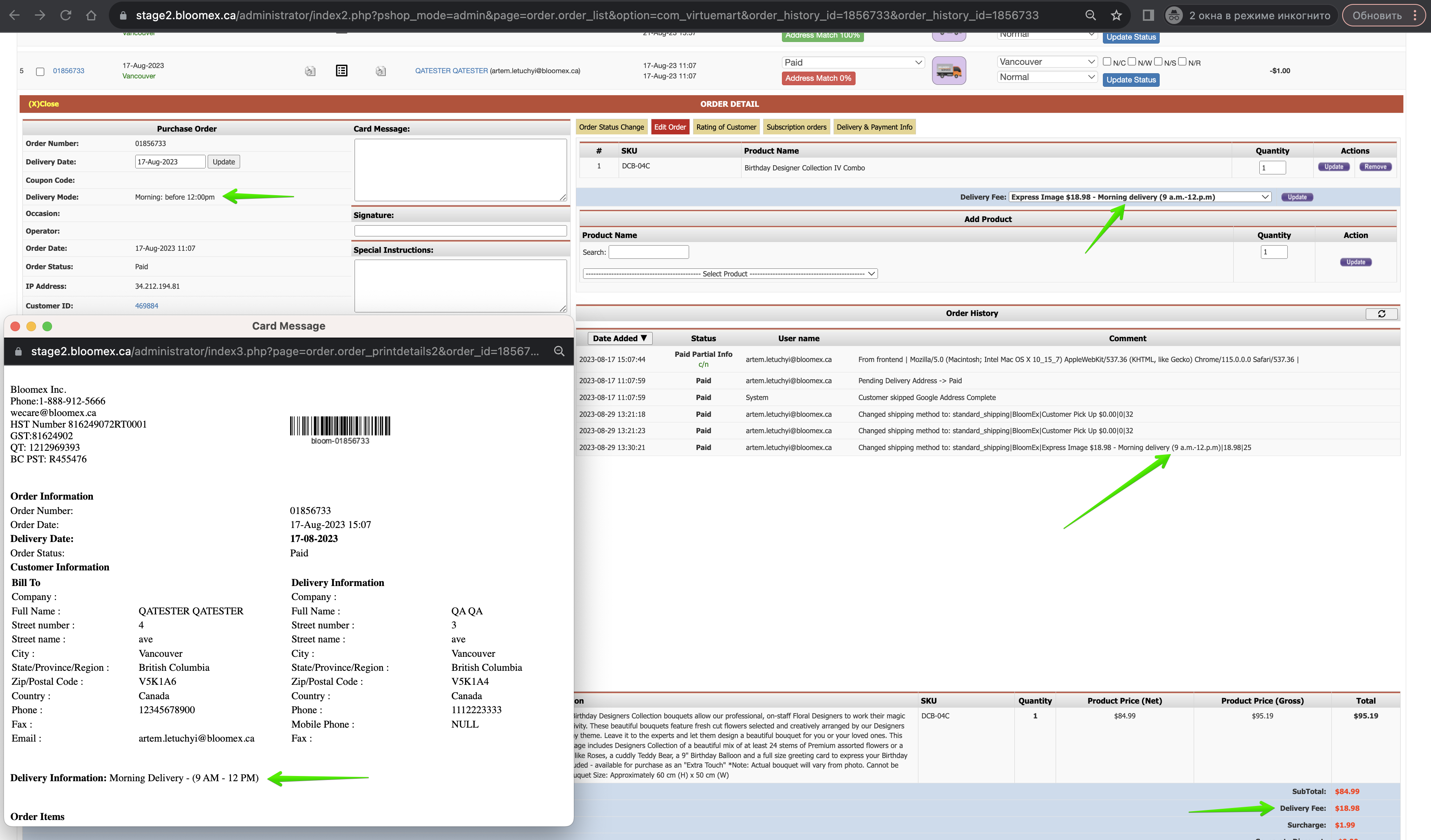Viewport: 1431px width, 840px height.
Task: Open the Delivery Fee Express Image dropdown
Action: pos(1140,197)
